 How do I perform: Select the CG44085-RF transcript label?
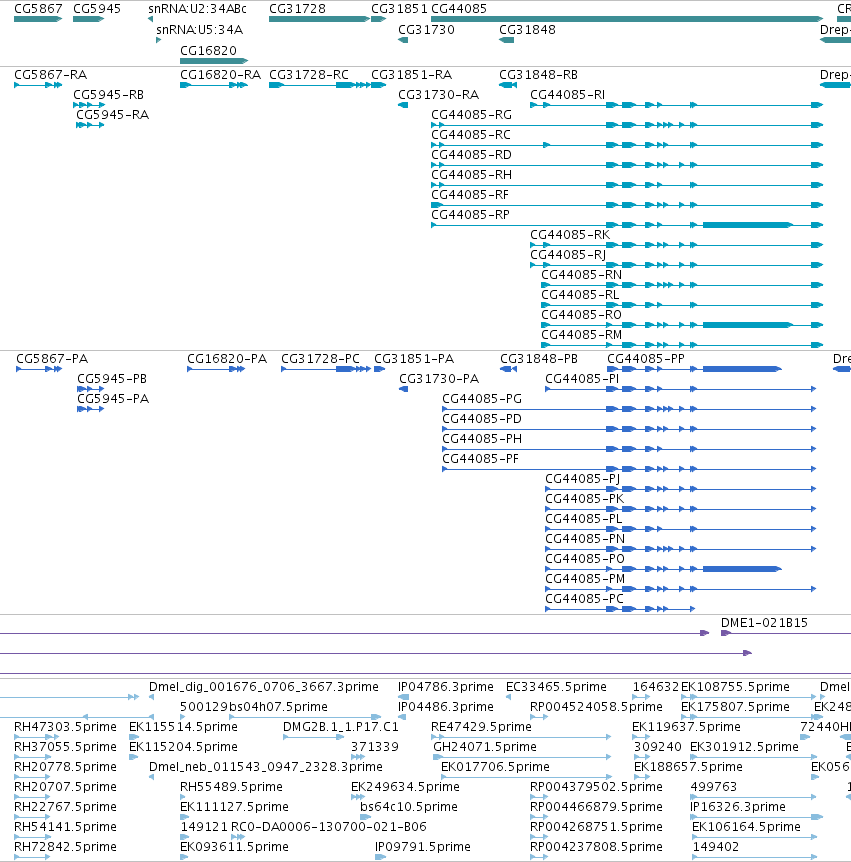[470, 195]
